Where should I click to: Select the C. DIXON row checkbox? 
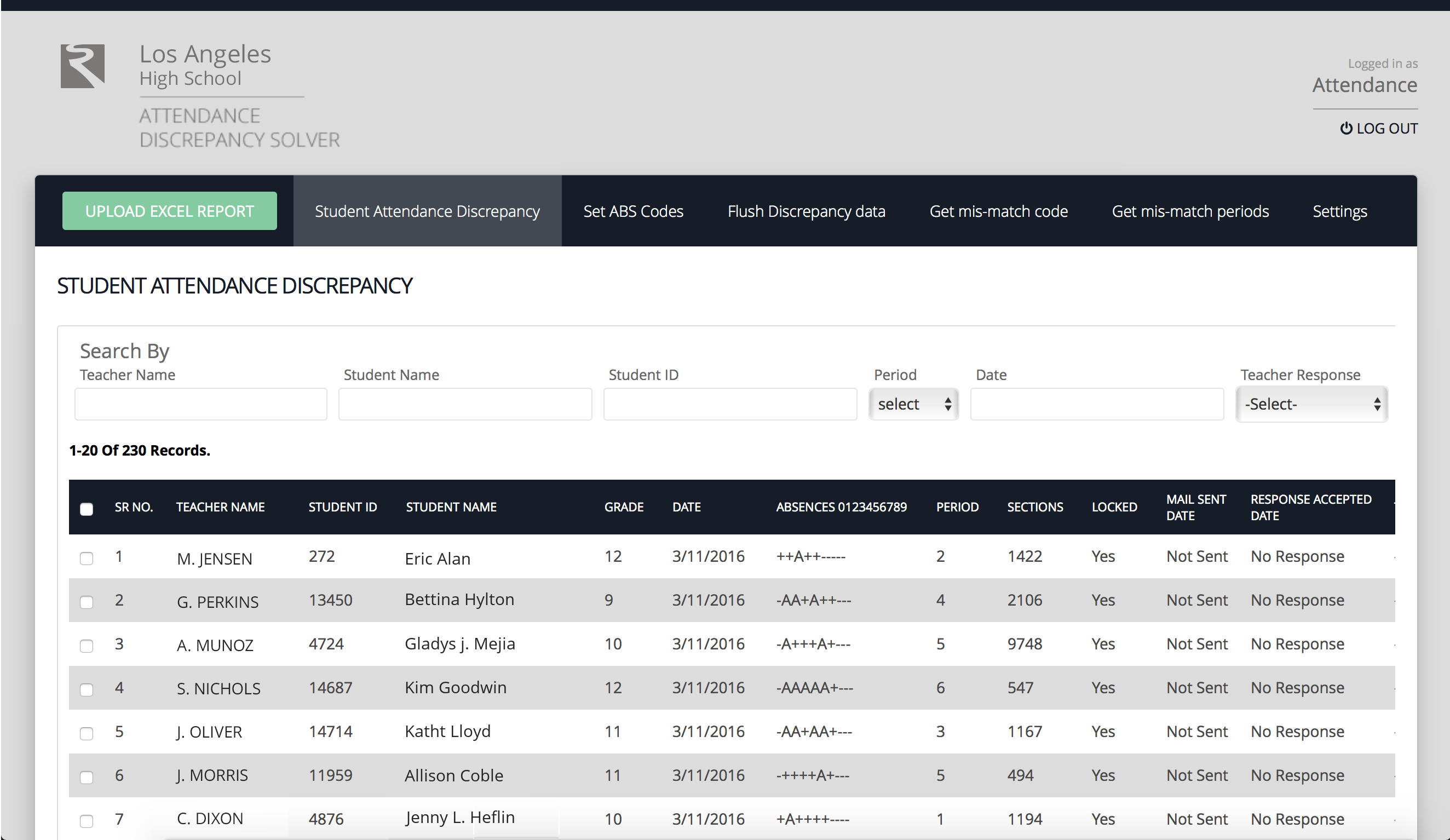tap(87, 820)
